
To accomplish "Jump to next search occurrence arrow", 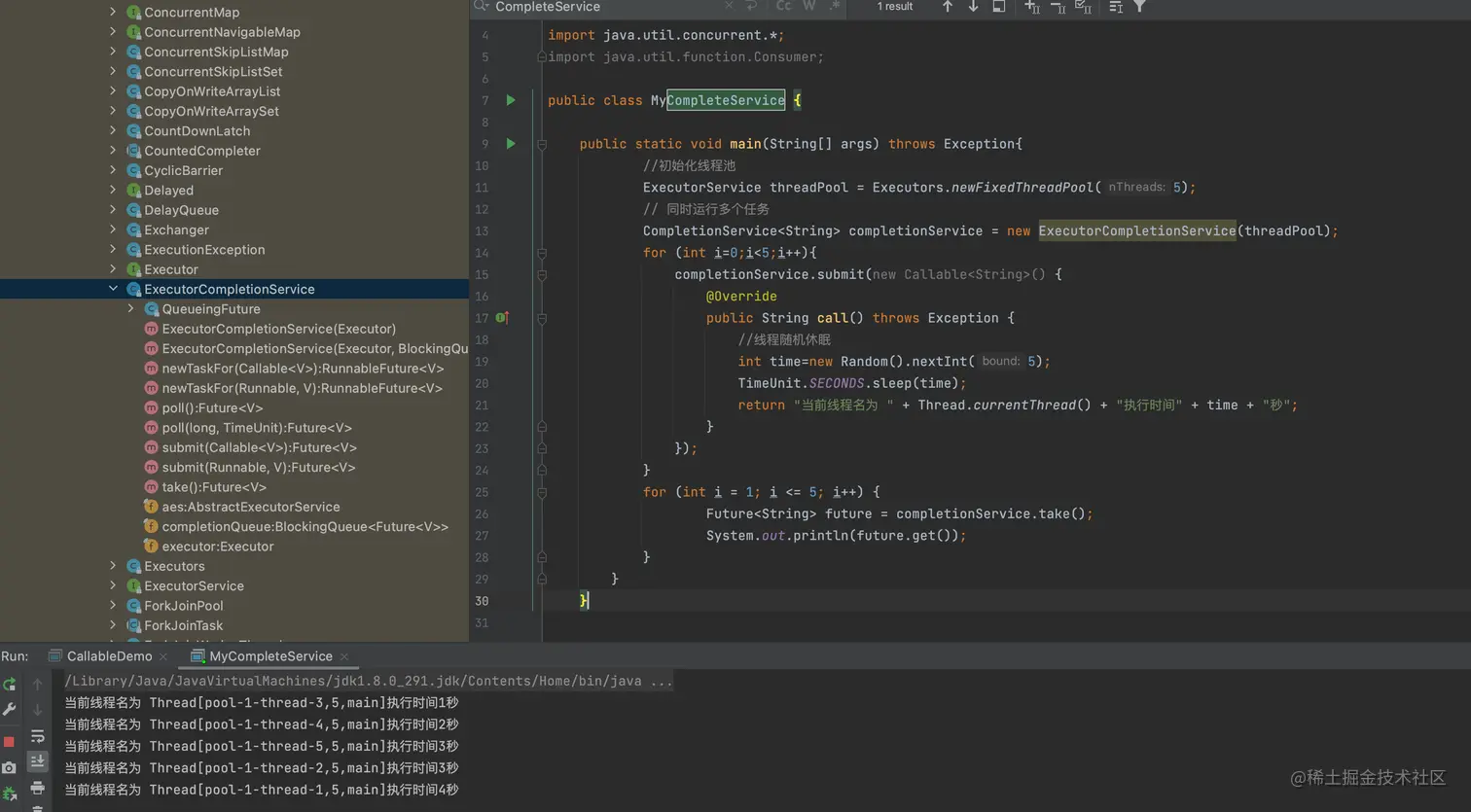I will point(973,7).
